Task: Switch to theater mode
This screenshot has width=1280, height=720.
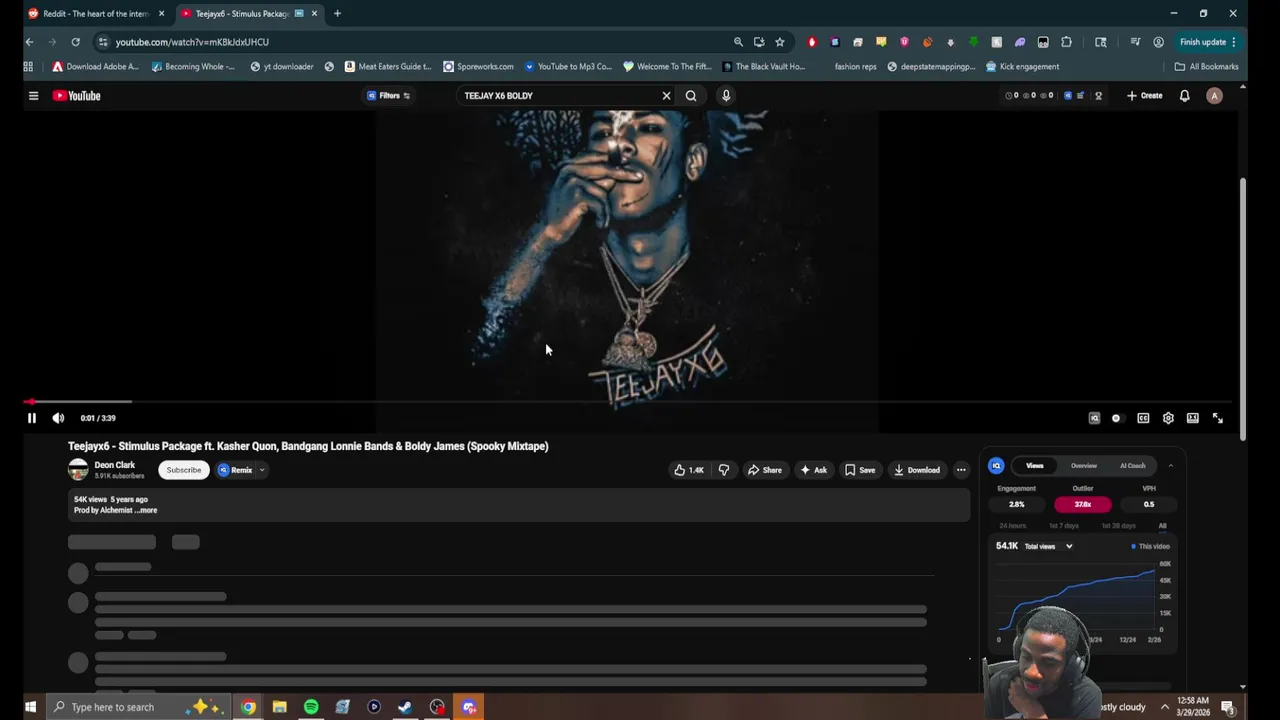Action: [1193, 418]
